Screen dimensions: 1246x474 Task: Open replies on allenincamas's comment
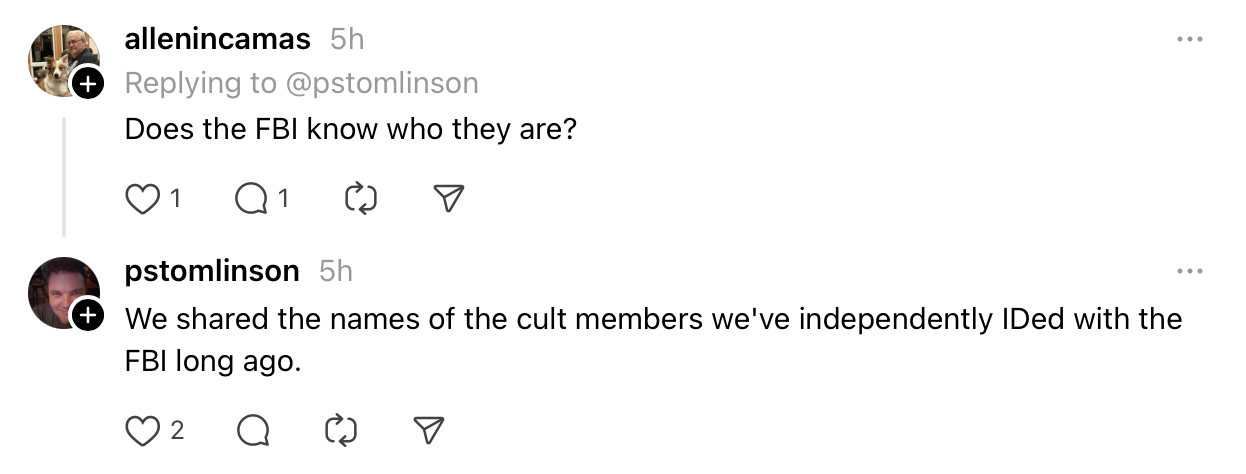[x=252, y=200]
